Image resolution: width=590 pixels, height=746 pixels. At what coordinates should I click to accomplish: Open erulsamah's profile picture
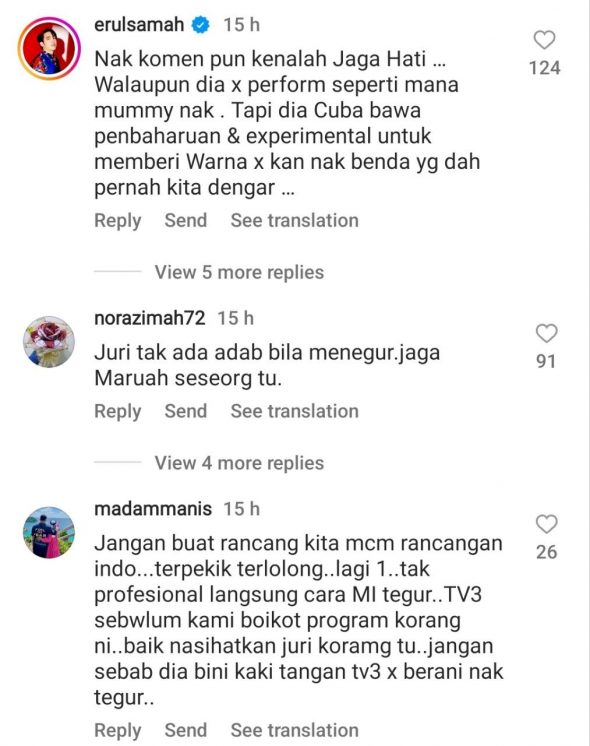(x=49, y=49)
